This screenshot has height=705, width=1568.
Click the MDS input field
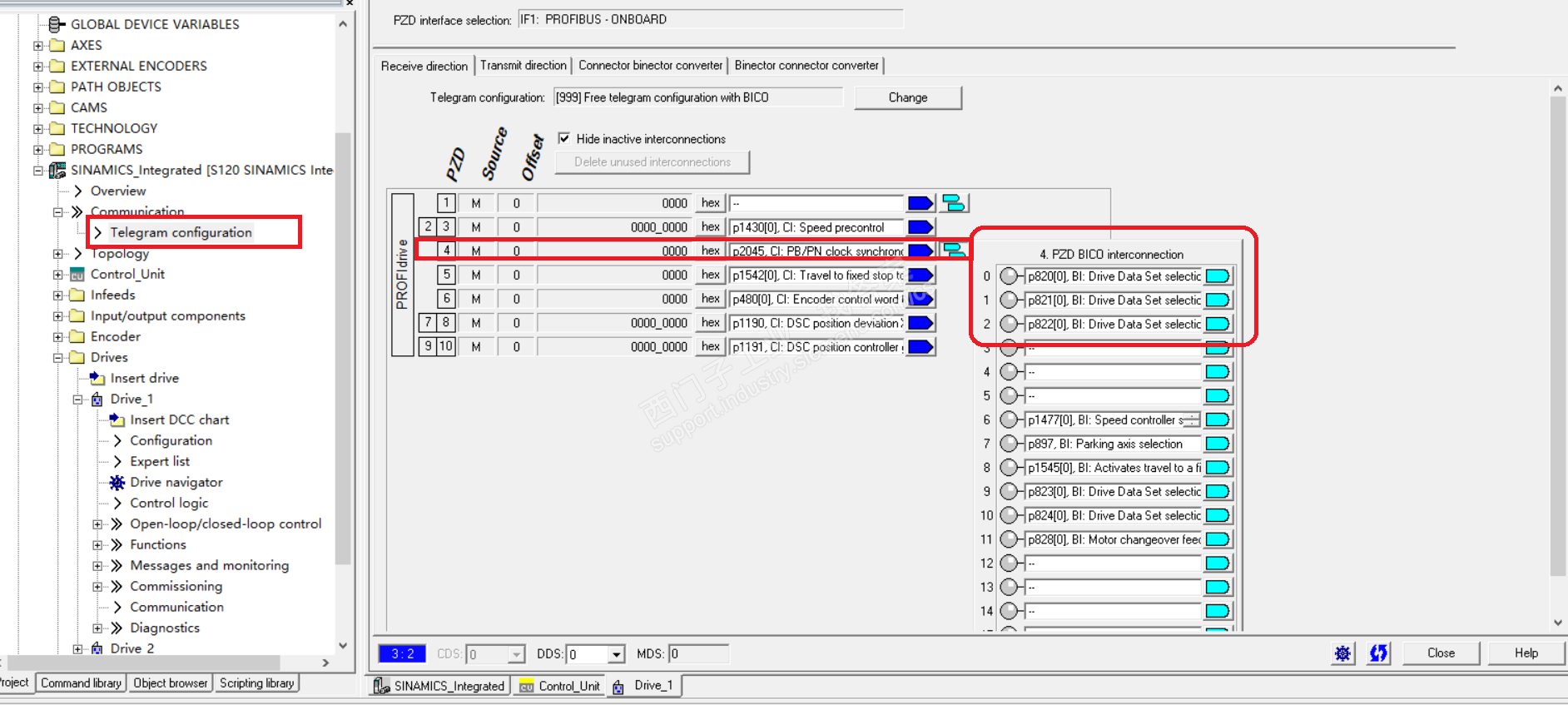[x=699, y=654]
